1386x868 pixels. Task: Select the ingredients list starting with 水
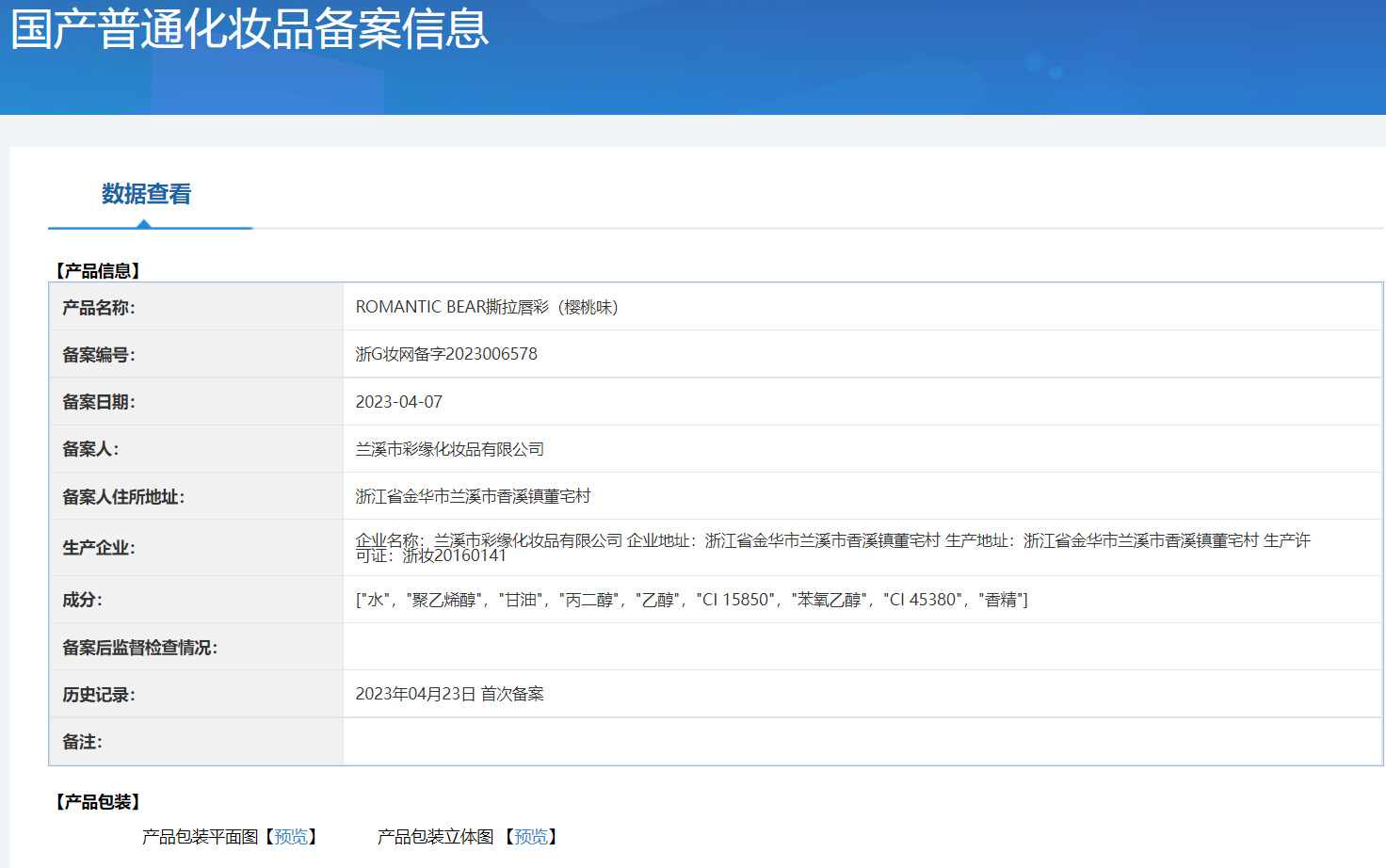coord(692,600)
